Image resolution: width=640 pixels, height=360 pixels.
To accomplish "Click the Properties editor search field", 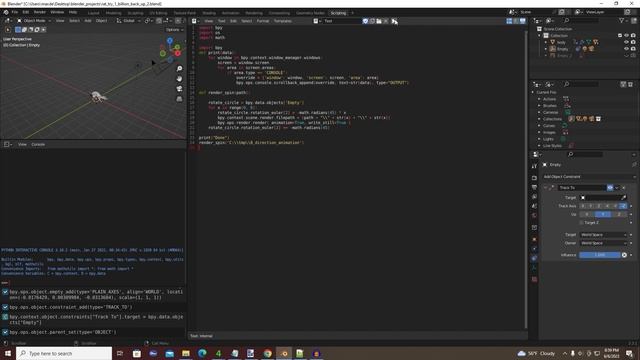I will click(x=584, y=154).
